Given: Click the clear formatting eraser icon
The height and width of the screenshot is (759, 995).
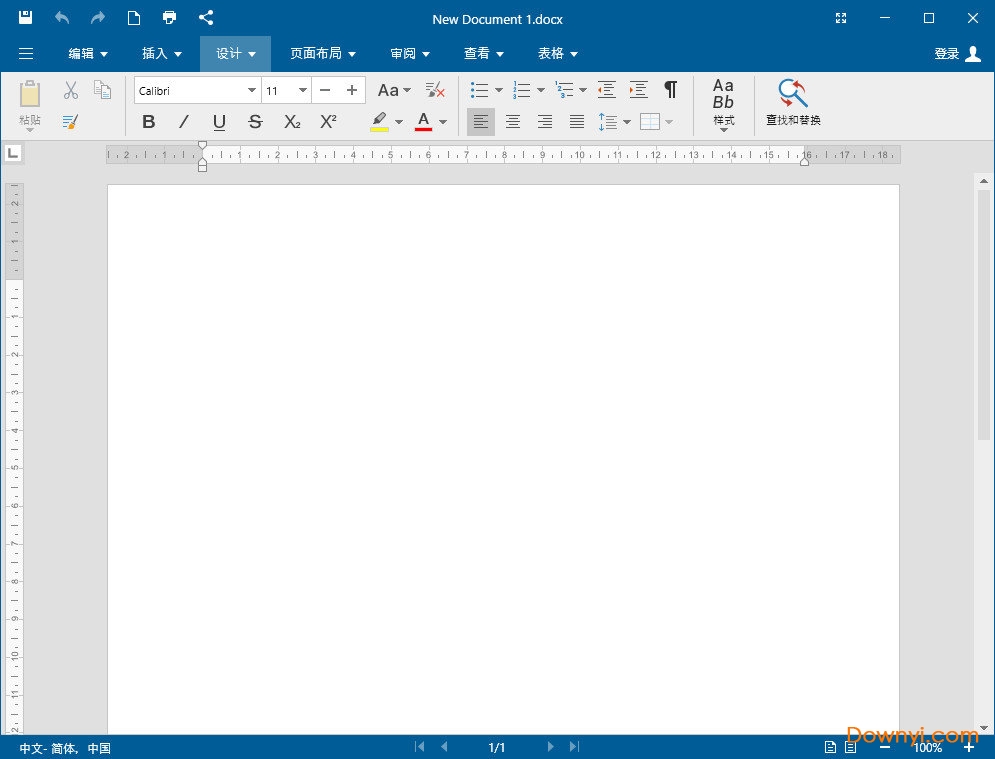Looking at the screenshot, I should 435,90.
